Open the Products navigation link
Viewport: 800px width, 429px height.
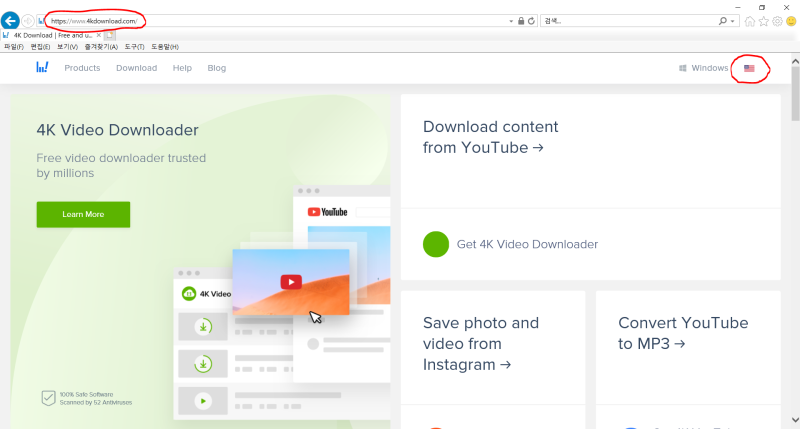(82, 68)
